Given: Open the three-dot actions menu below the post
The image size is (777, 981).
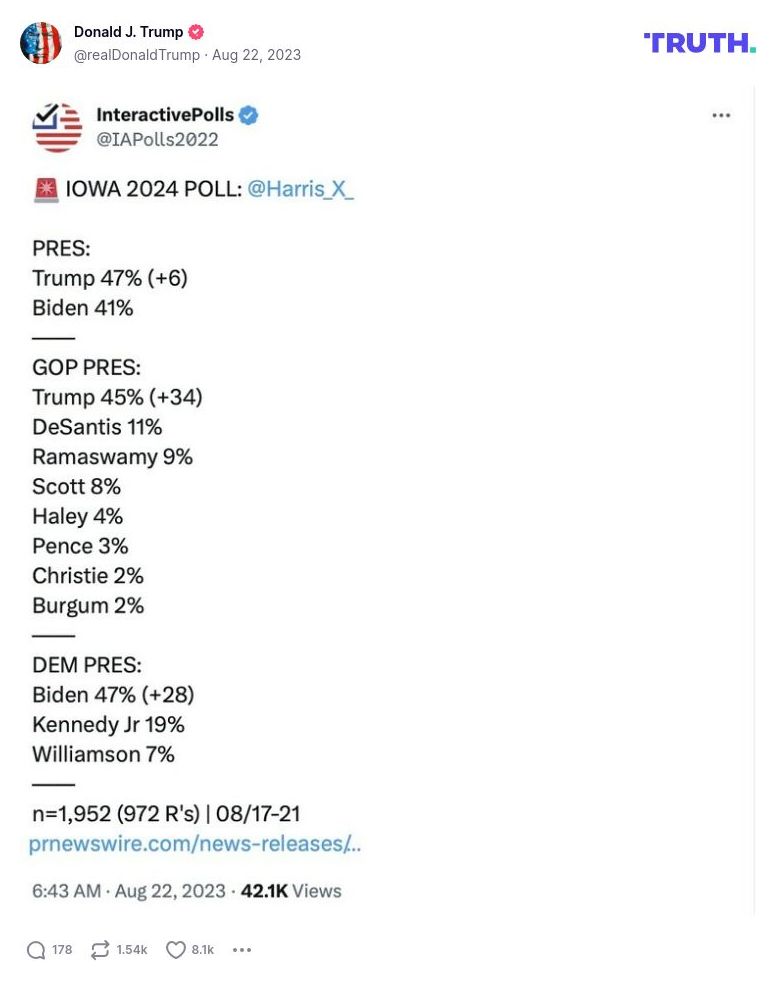Looking at the screenshot, I should point(241,950).
